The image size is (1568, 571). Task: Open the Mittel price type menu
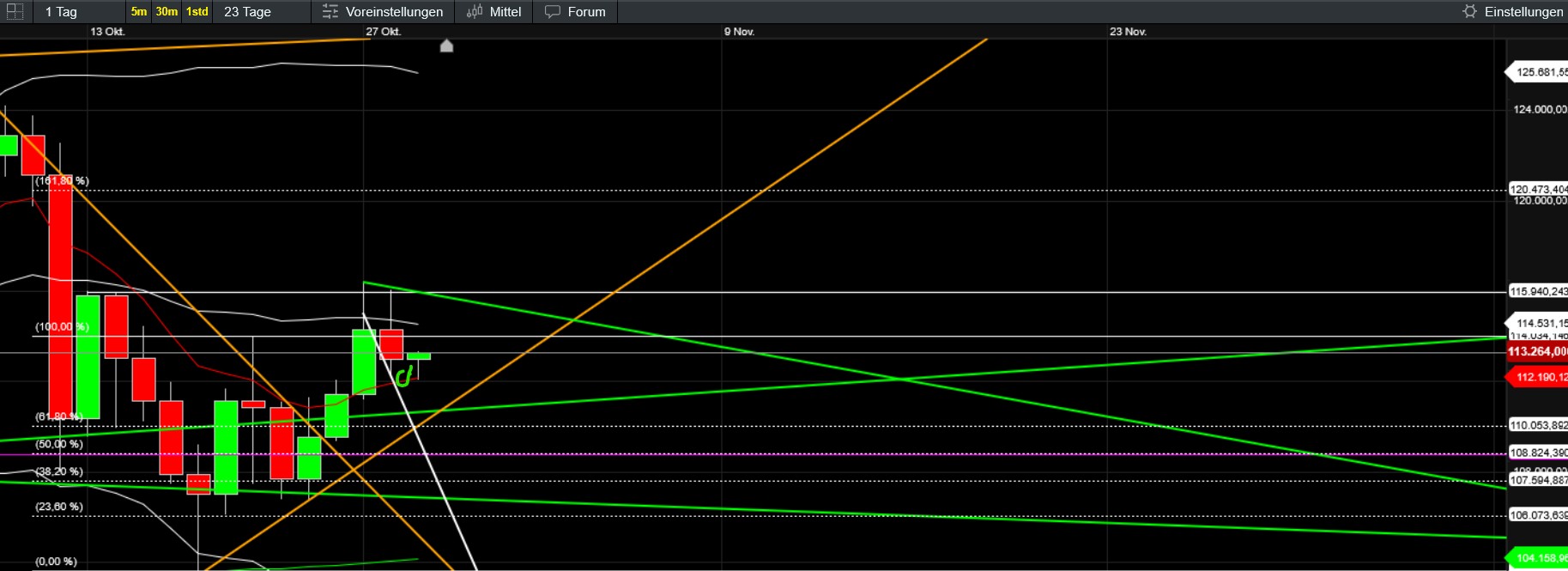coord(505,11)
